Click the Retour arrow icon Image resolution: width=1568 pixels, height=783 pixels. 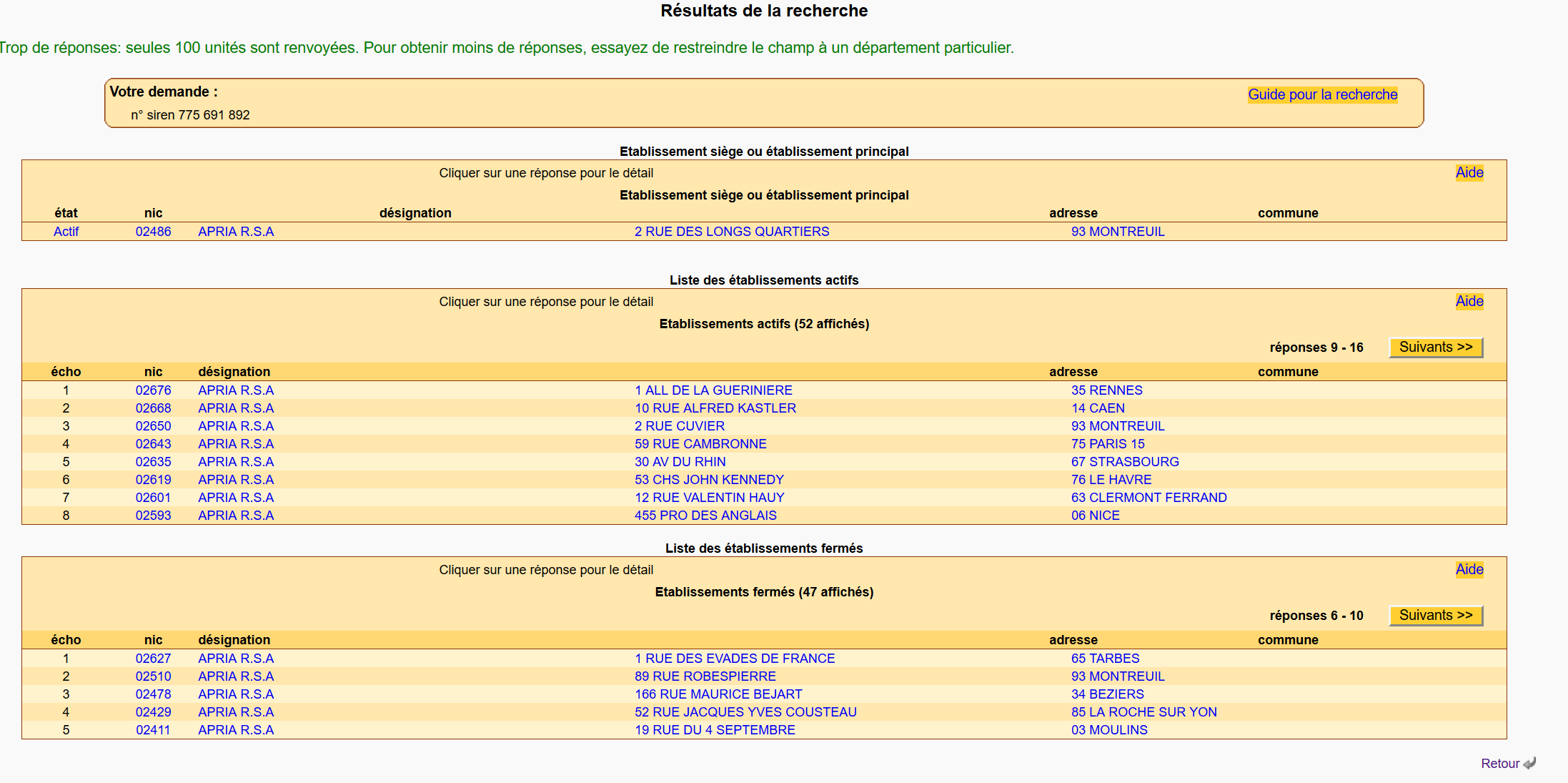coord(1529,763)
